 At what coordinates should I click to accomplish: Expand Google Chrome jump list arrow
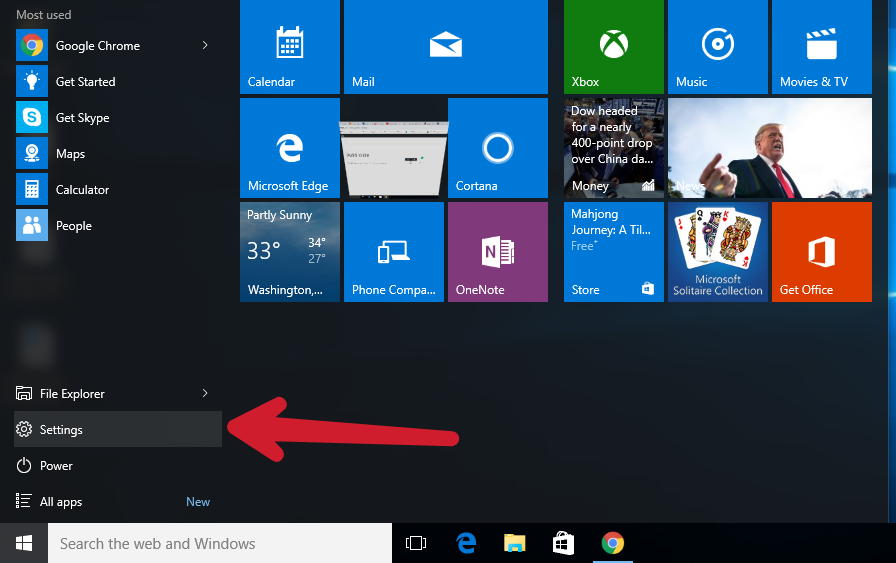[205, 45]
